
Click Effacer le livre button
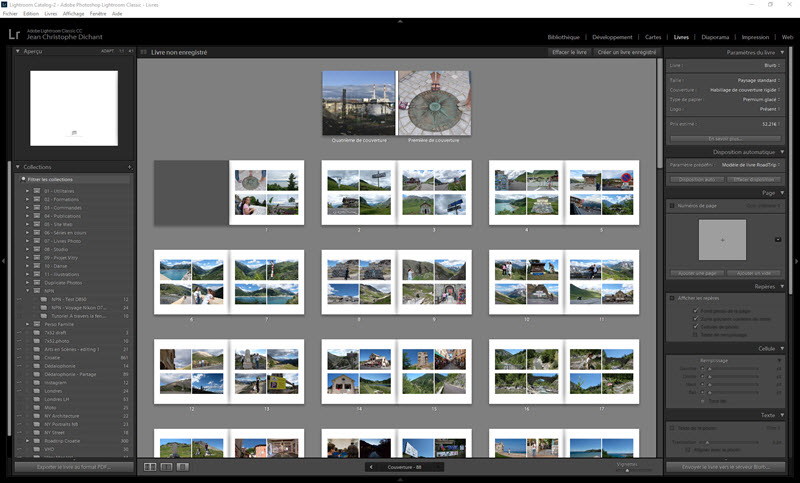pyautogui.click(x=569, y=52)
